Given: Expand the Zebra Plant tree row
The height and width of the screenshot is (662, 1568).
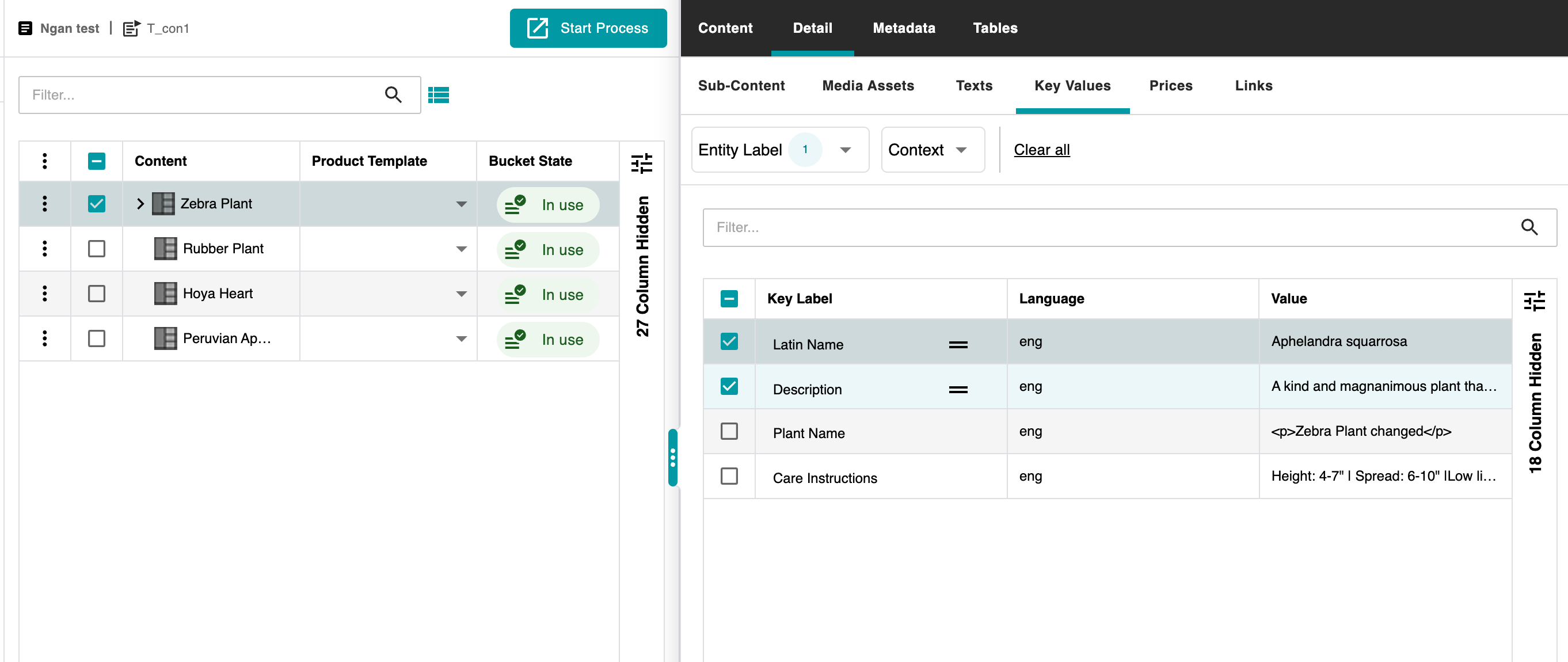Looking at the screenshot, I should pos(140,204).
